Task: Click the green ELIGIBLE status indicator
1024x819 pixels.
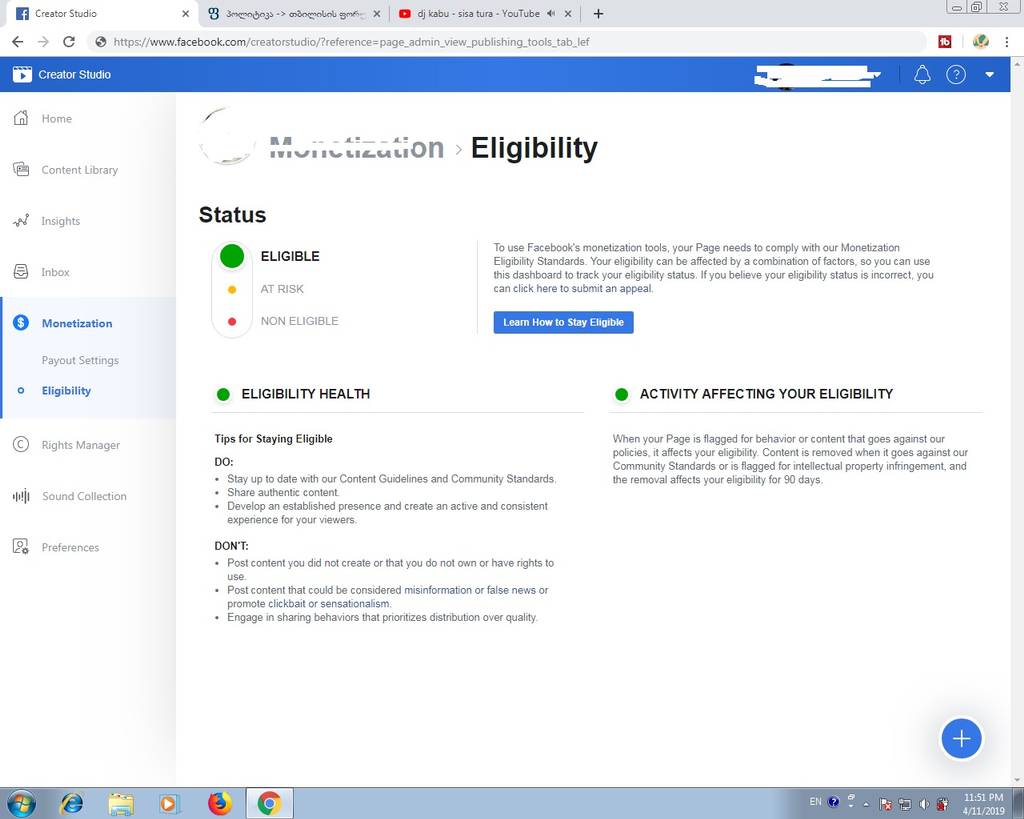Action: [x=232, y=256]
